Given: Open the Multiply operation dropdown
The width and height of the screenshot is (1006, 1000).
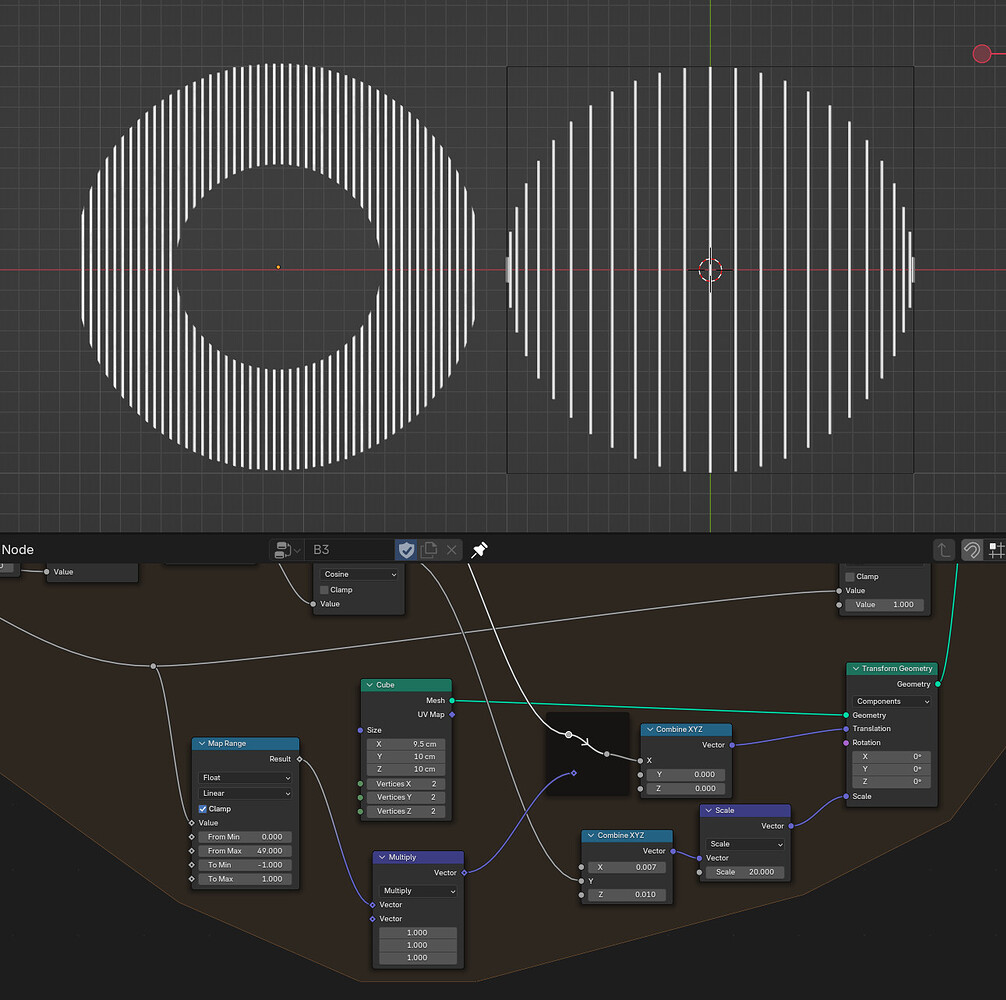Looking at the screenshot, I should click(x=418, y=890).
